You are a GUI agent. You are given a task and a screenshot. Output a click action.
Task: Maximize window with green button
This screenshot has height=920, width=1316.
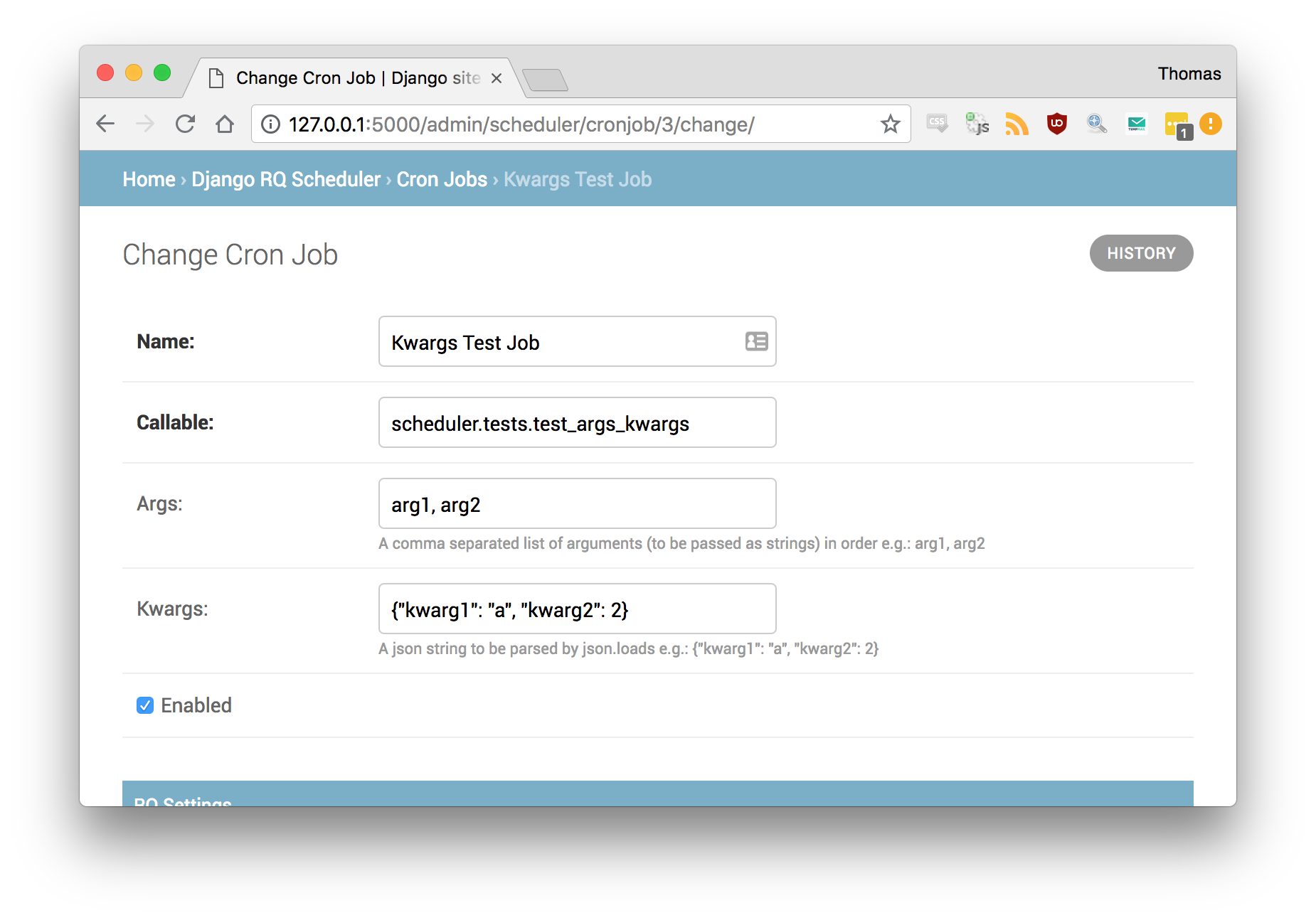[162, 73]
